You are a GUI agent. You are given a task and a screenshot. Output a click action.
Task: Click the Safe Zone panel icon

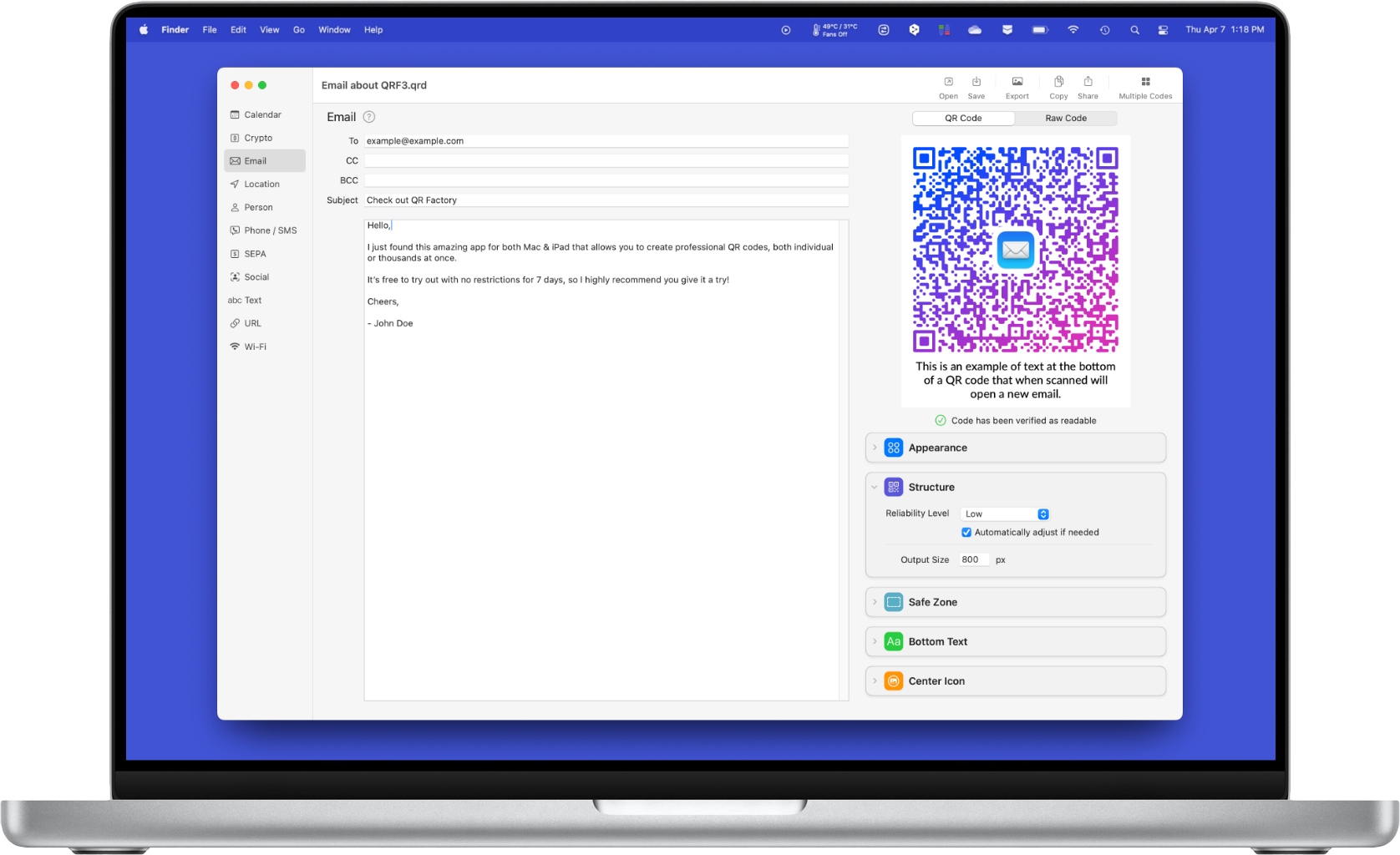click(893, 602)
